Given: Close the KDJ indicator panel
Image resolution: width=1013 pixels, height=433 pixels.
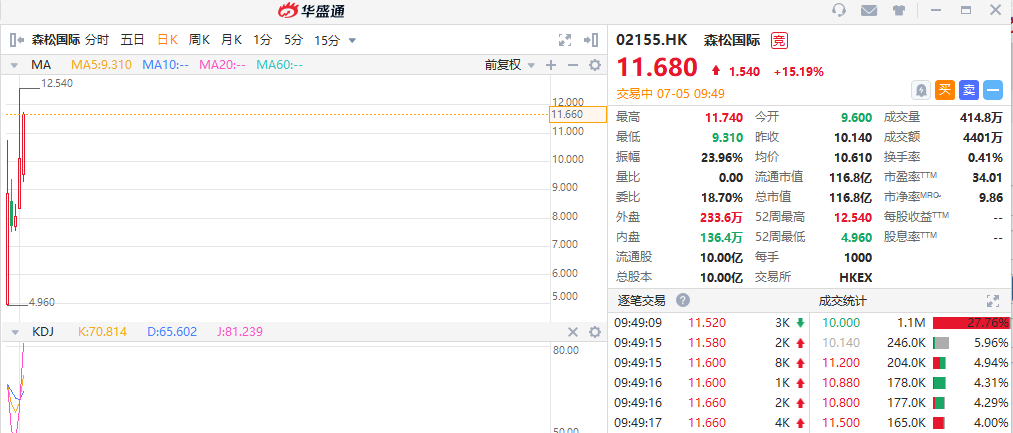Looking at the screenshot, I should (572, 332).
